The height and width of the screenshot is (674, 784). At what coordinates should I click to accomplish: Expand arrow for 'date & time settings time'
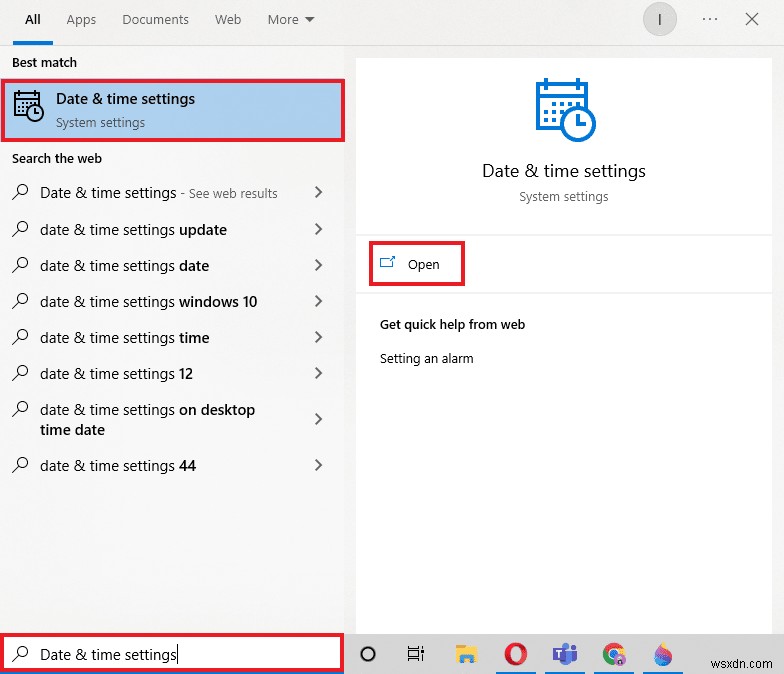coord(318,337)
